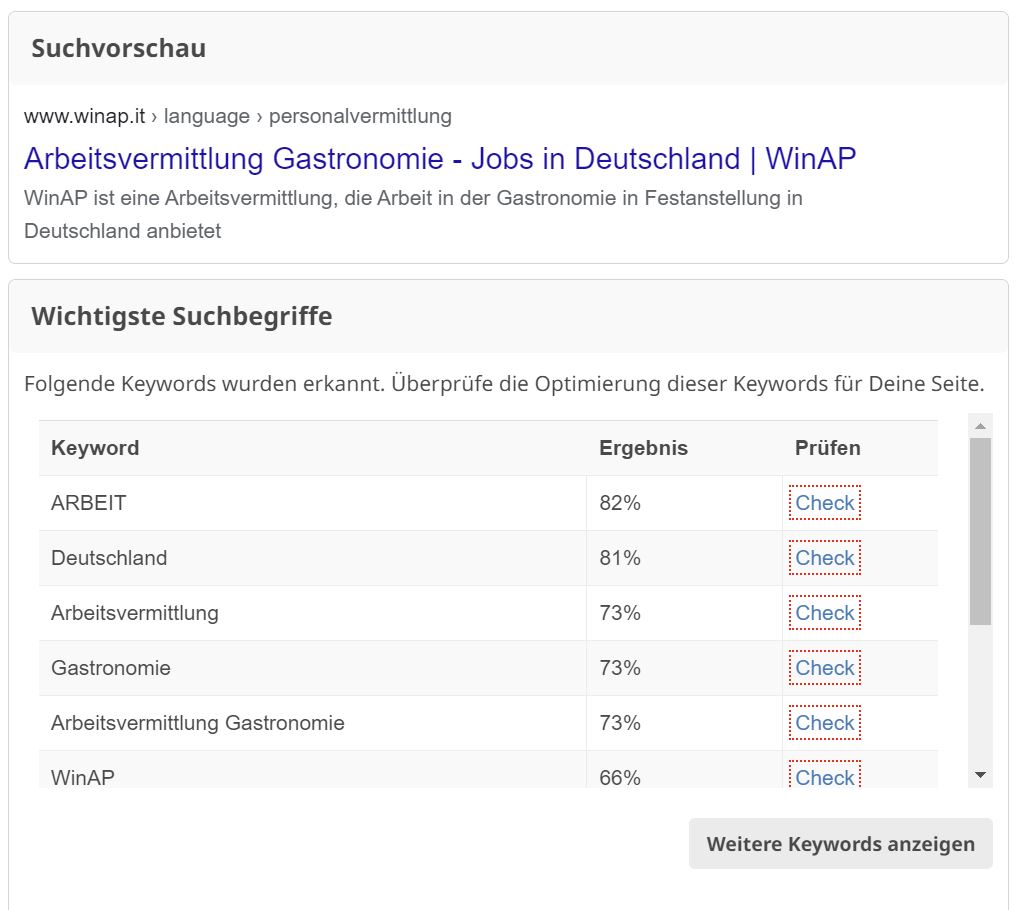Click the Keyword column header

(x=95, y=448)
